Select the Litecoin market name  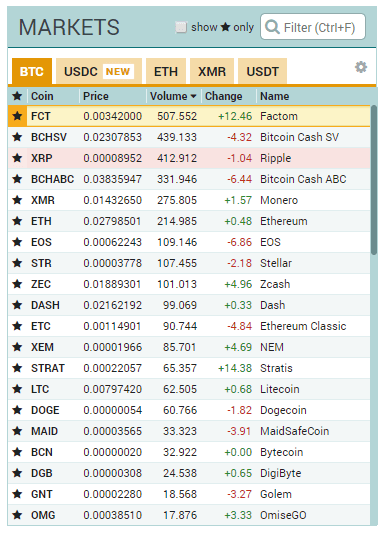tap(280, 389)
